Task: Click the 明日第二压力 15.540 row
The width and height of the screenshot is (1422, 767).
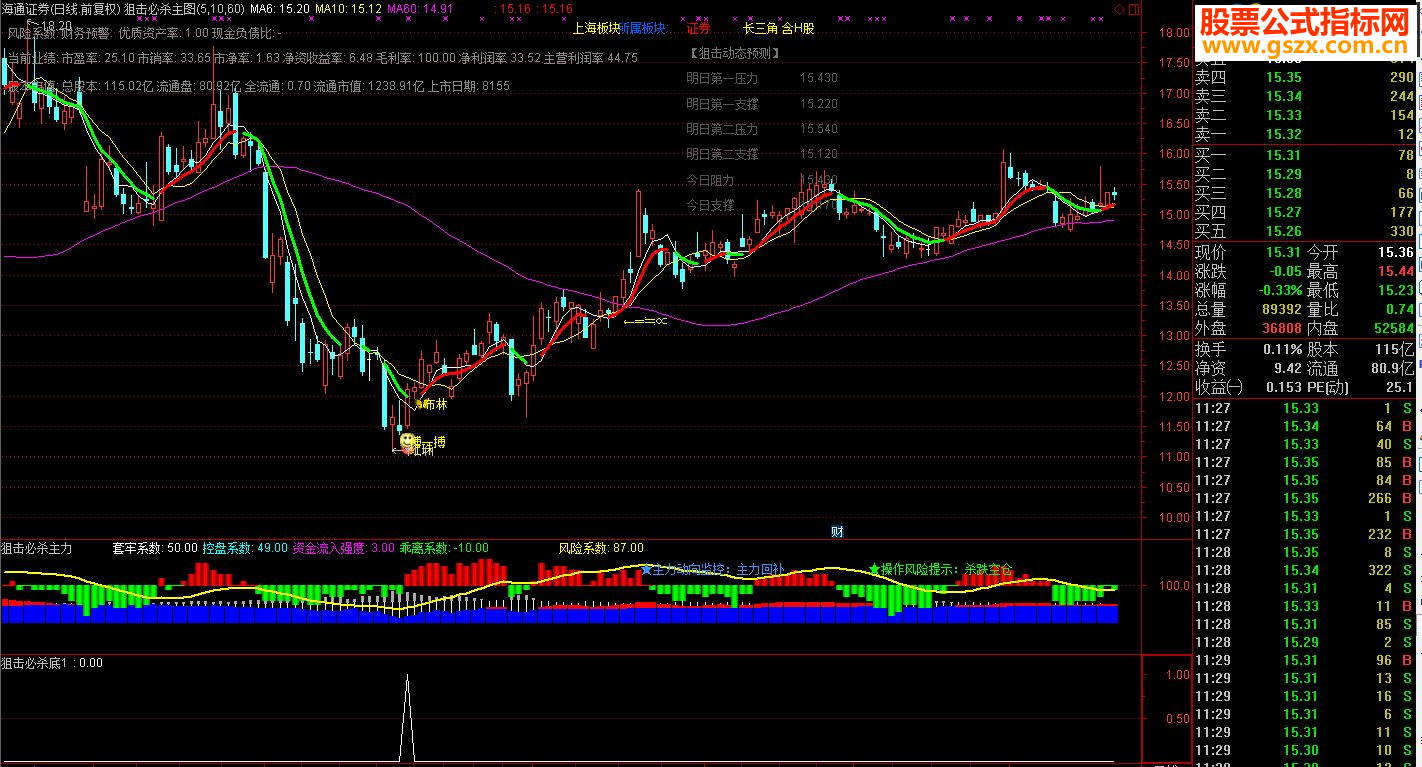Action: pyautogui.click(x=762, y=129)
